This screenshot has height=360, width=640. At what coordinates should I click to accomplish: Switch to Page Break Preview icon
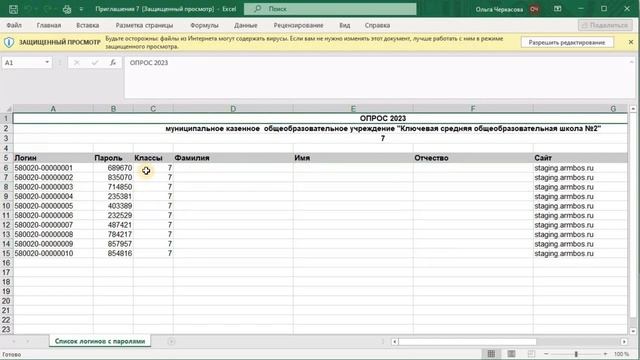(x=531, y=354)
